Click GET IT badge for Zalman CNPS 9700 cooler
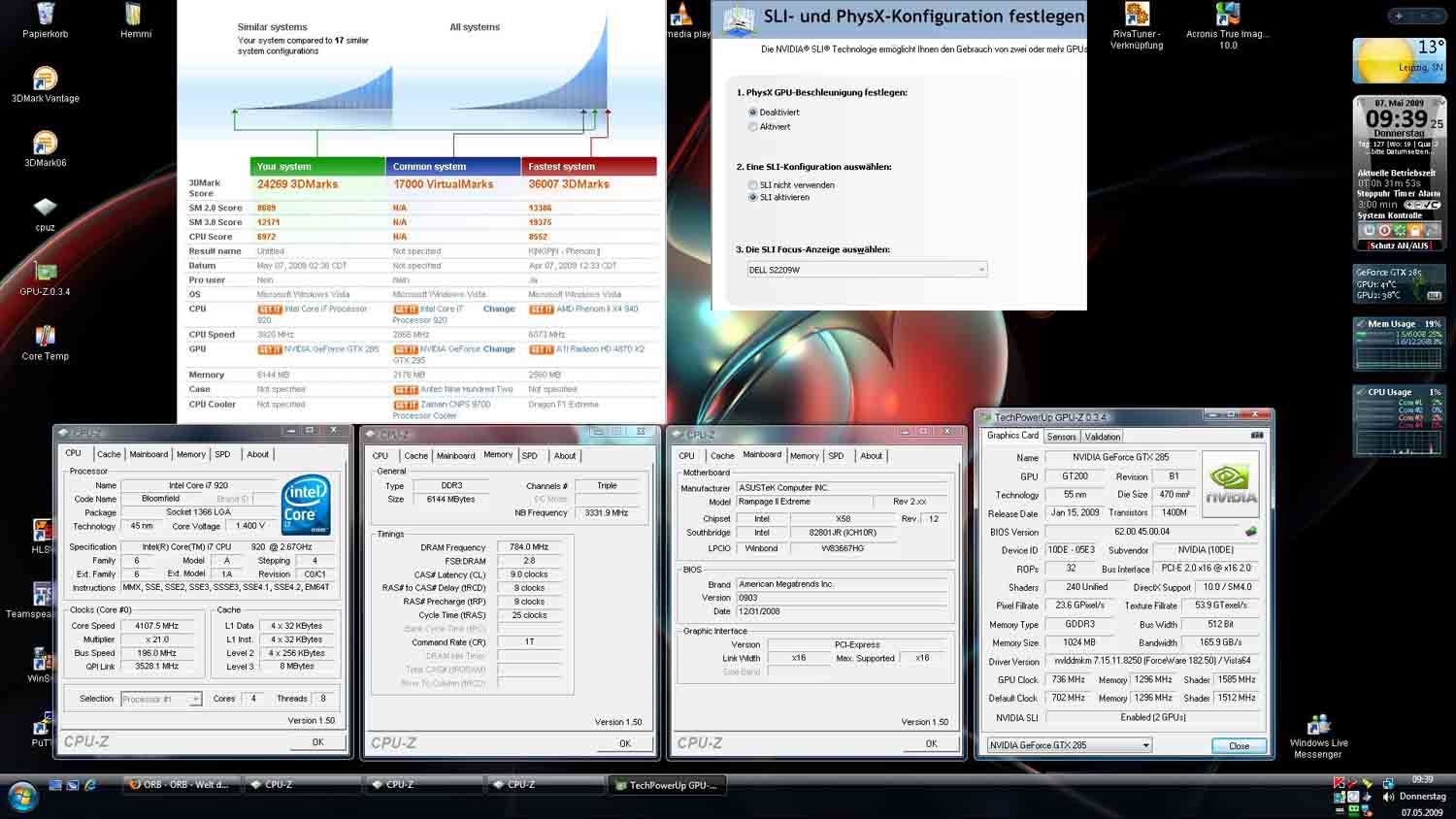Image resolution: width=1456 pixels, height=819 pixels. click(x=405, y=405)
